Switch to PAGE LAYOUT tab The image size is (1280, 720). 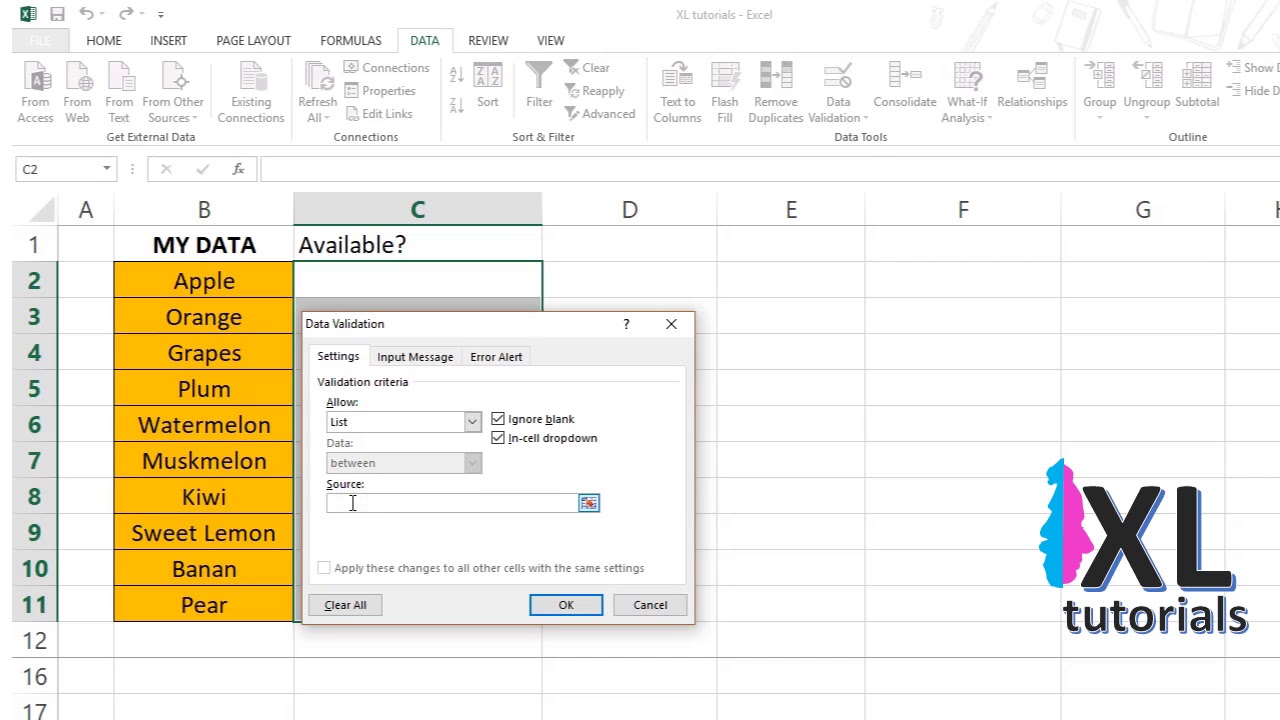coord(254,41)
